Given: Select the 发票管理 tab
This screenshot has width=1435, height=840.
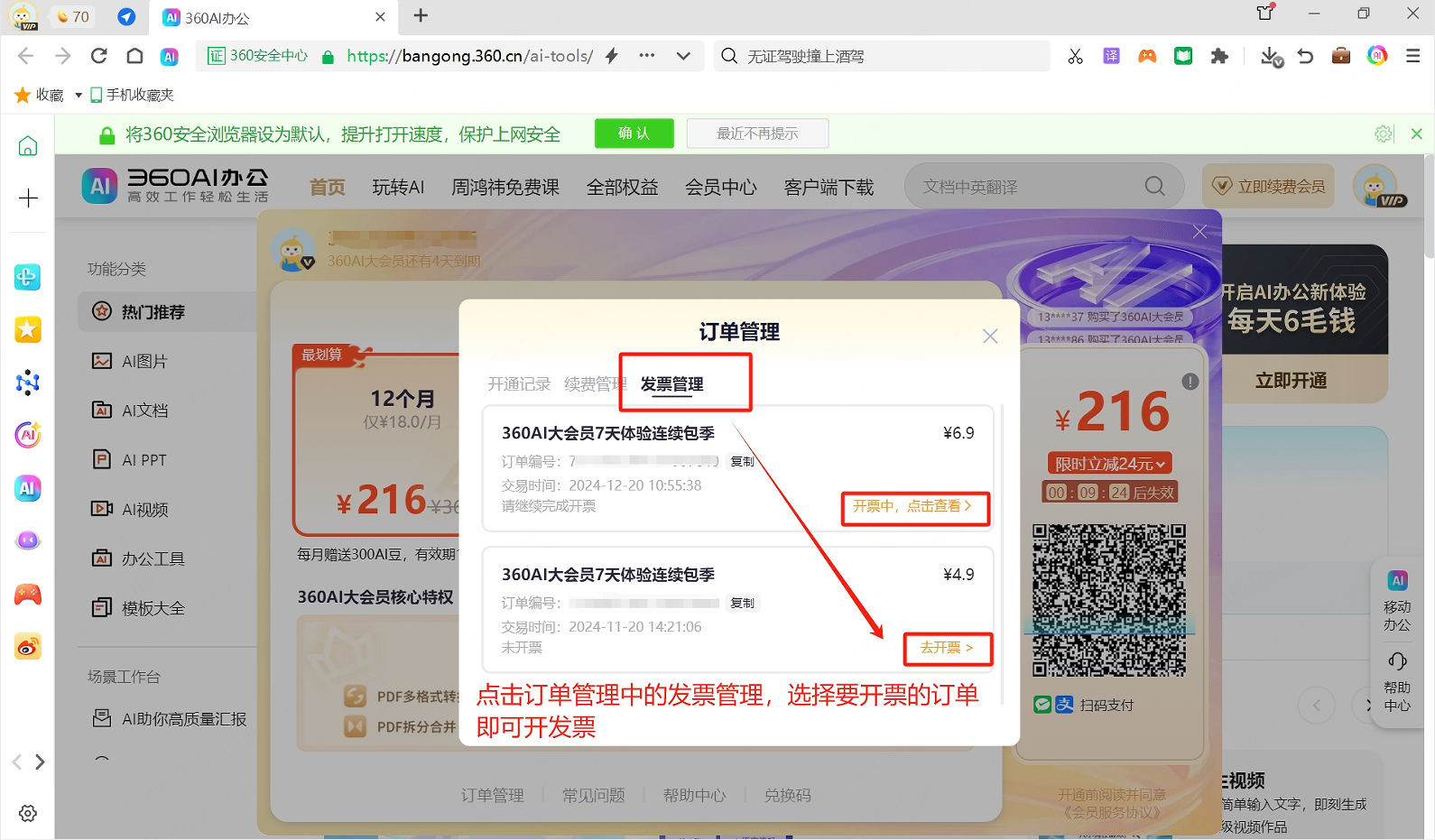Looking at the screenshot, I should click(671, 383).
